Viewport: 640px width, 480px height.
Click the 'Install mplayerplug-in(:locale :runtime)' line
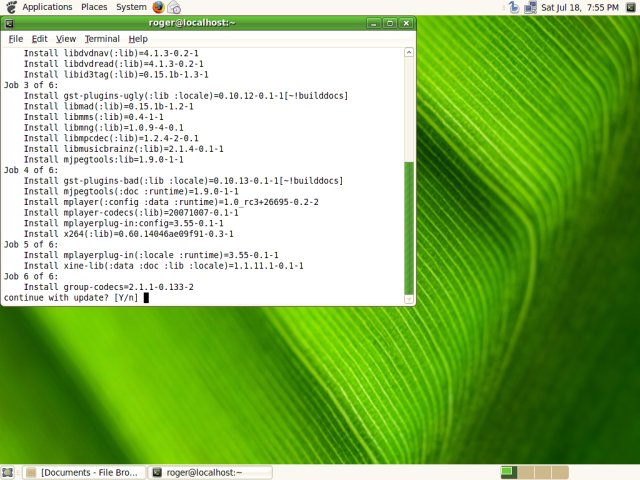pyautogui.click(x=151, y=255)
